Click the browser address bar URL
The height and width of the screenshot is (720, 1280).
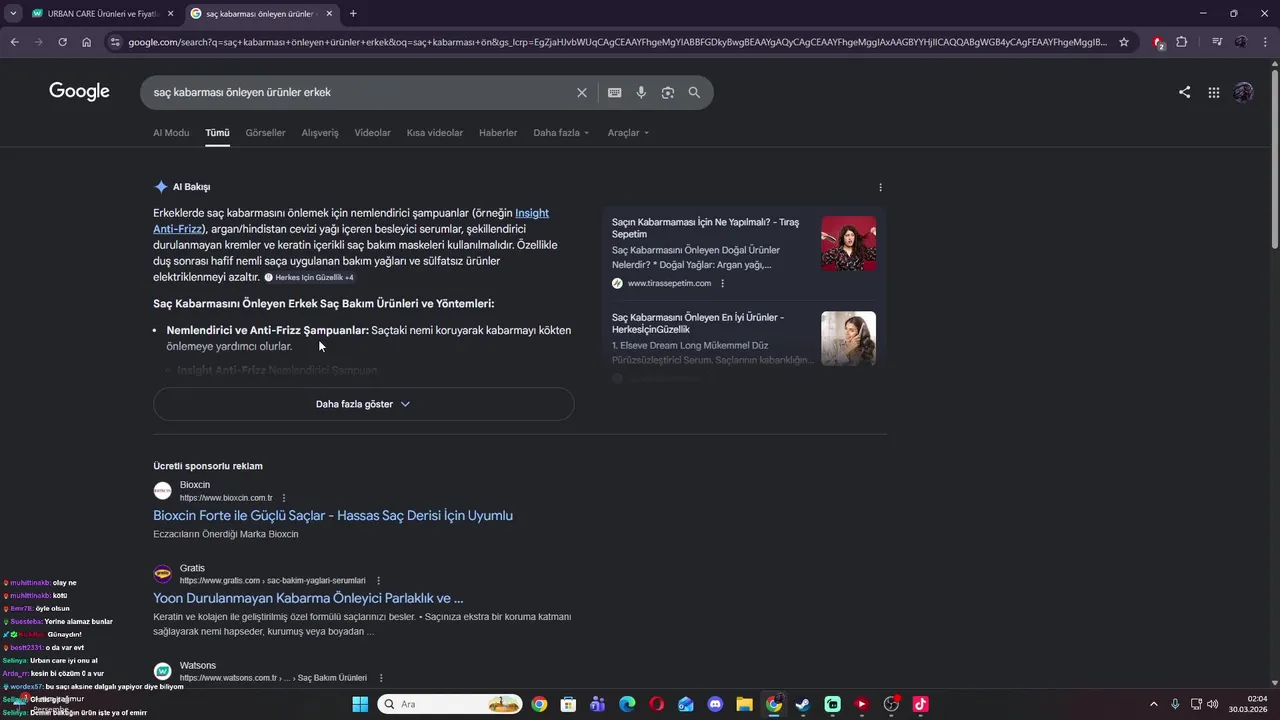(617, 42)
